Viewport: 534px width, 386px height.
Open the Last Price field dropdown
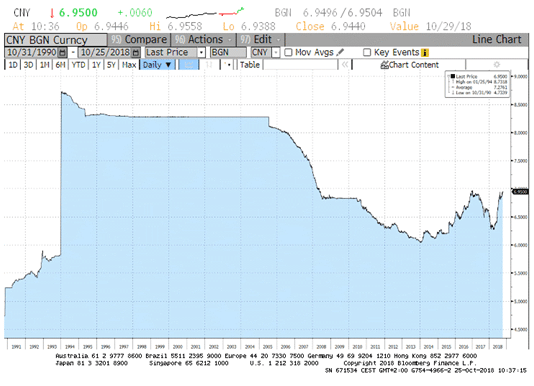[x=201, y=52]
